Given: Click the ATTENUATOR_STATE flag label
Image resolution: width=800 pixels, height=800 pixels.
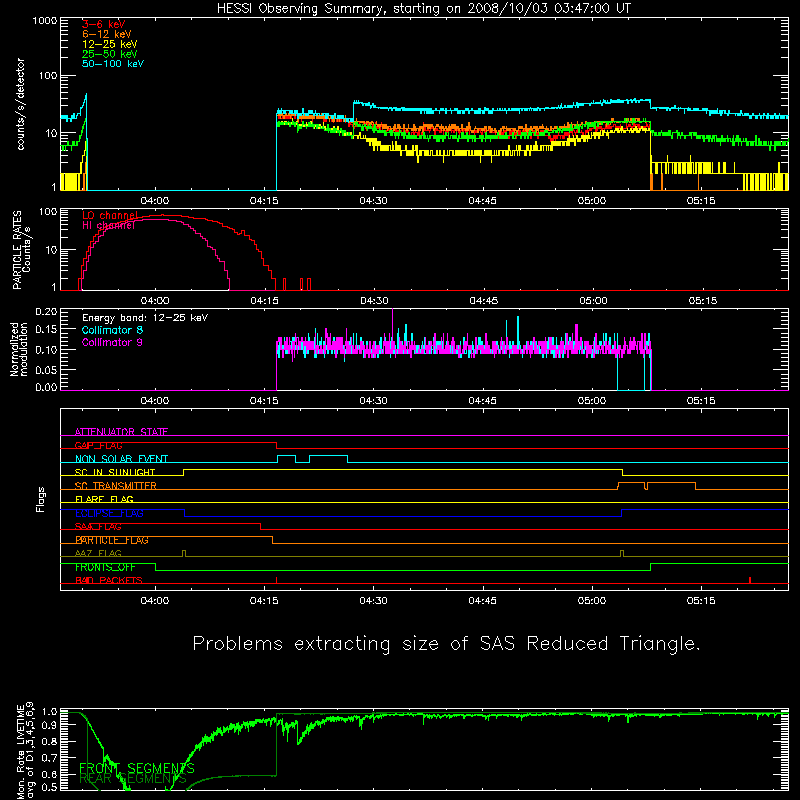Looking at the screenshot, I should pos(121,432).
